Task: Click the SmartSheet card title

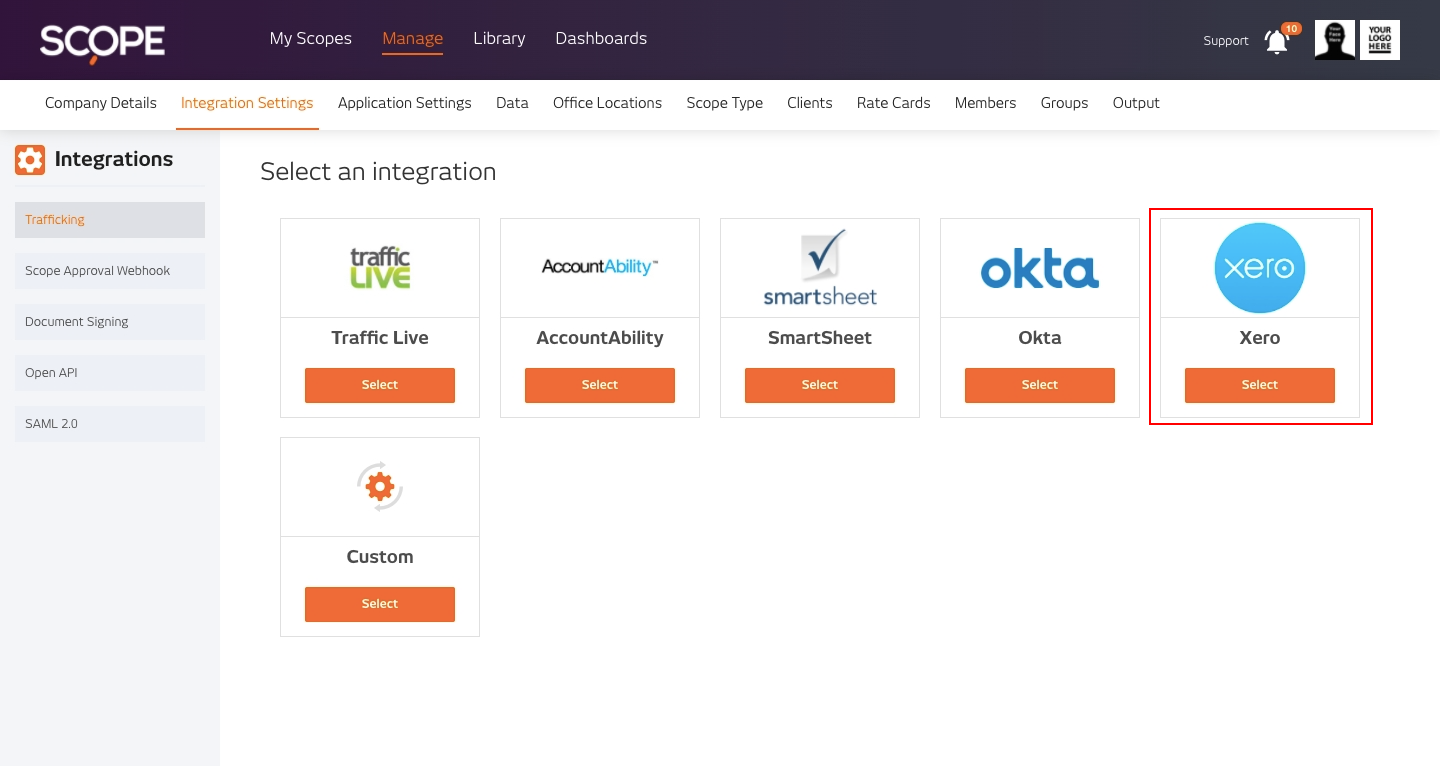Action: [x=820, y=338]
